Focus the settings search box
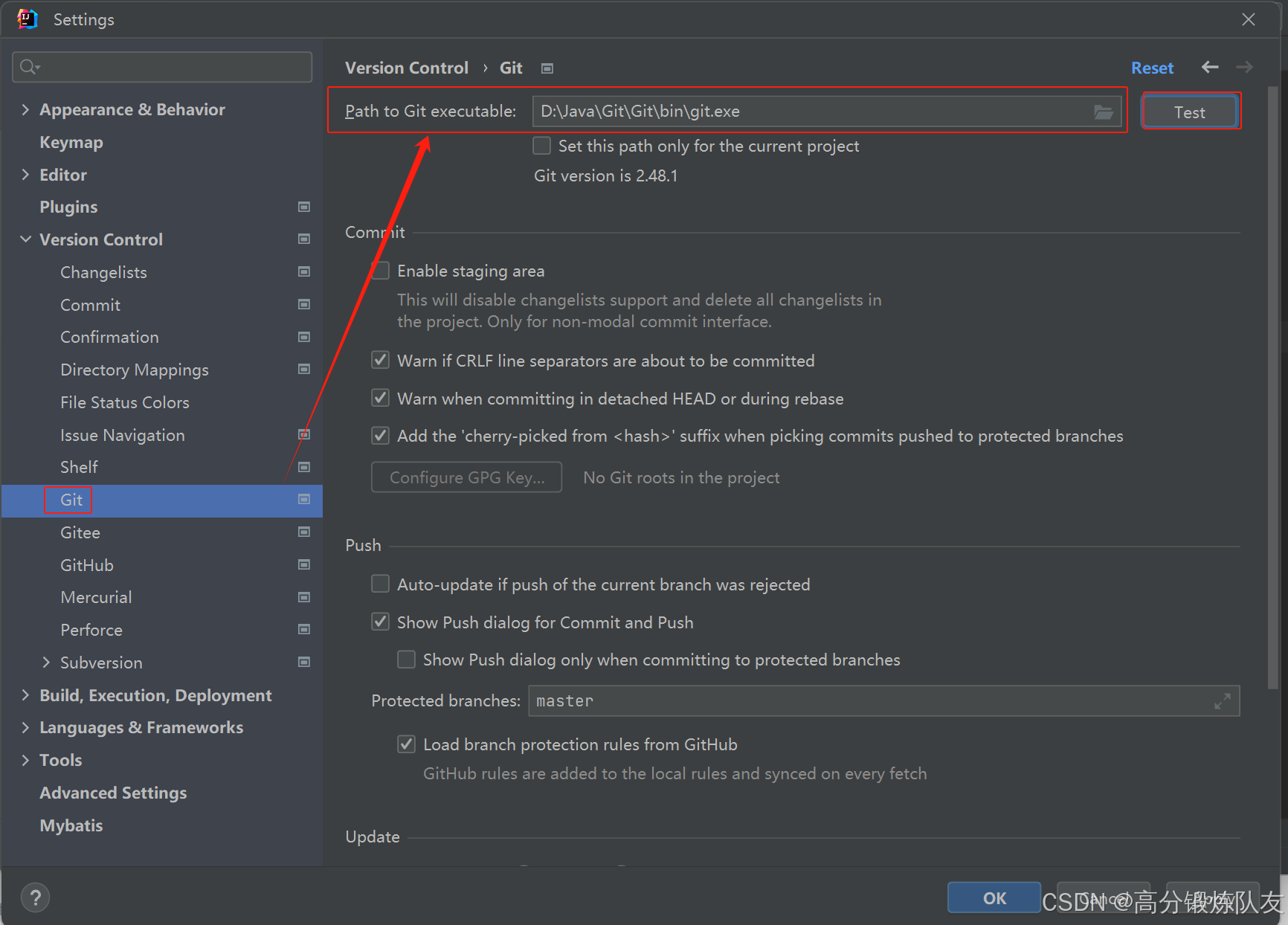 click(x=162, y=67)
